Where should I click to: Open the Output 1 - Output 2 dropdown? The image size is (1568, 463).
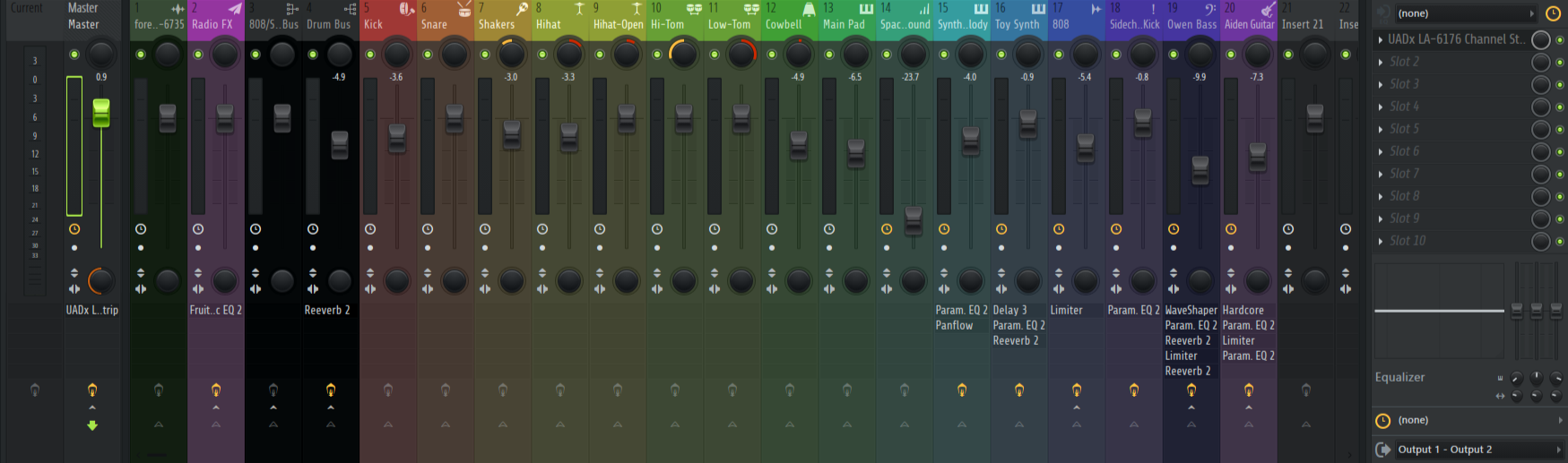click(x=1479, y=450)
